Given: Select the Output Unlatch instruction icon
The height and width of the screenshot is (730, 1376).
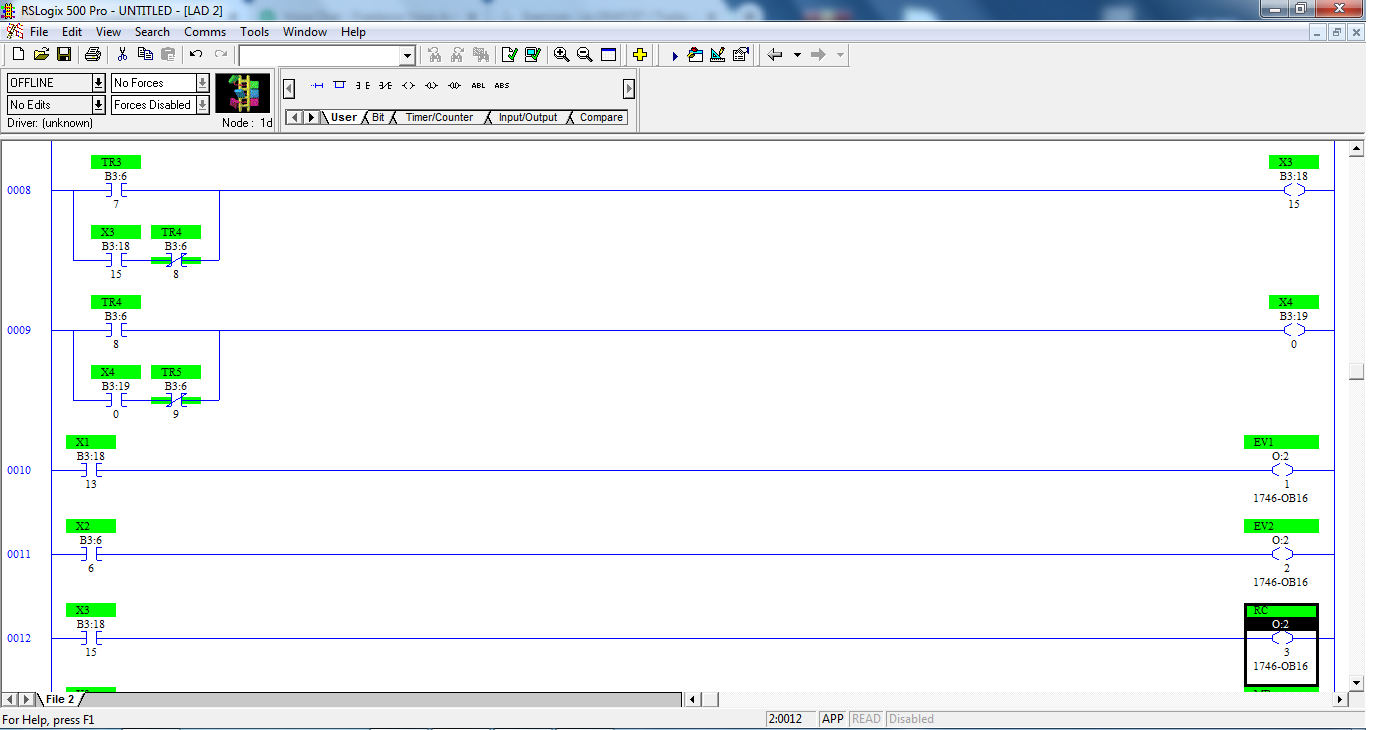Looking at the screenshot, I should (x=453, y=85).
